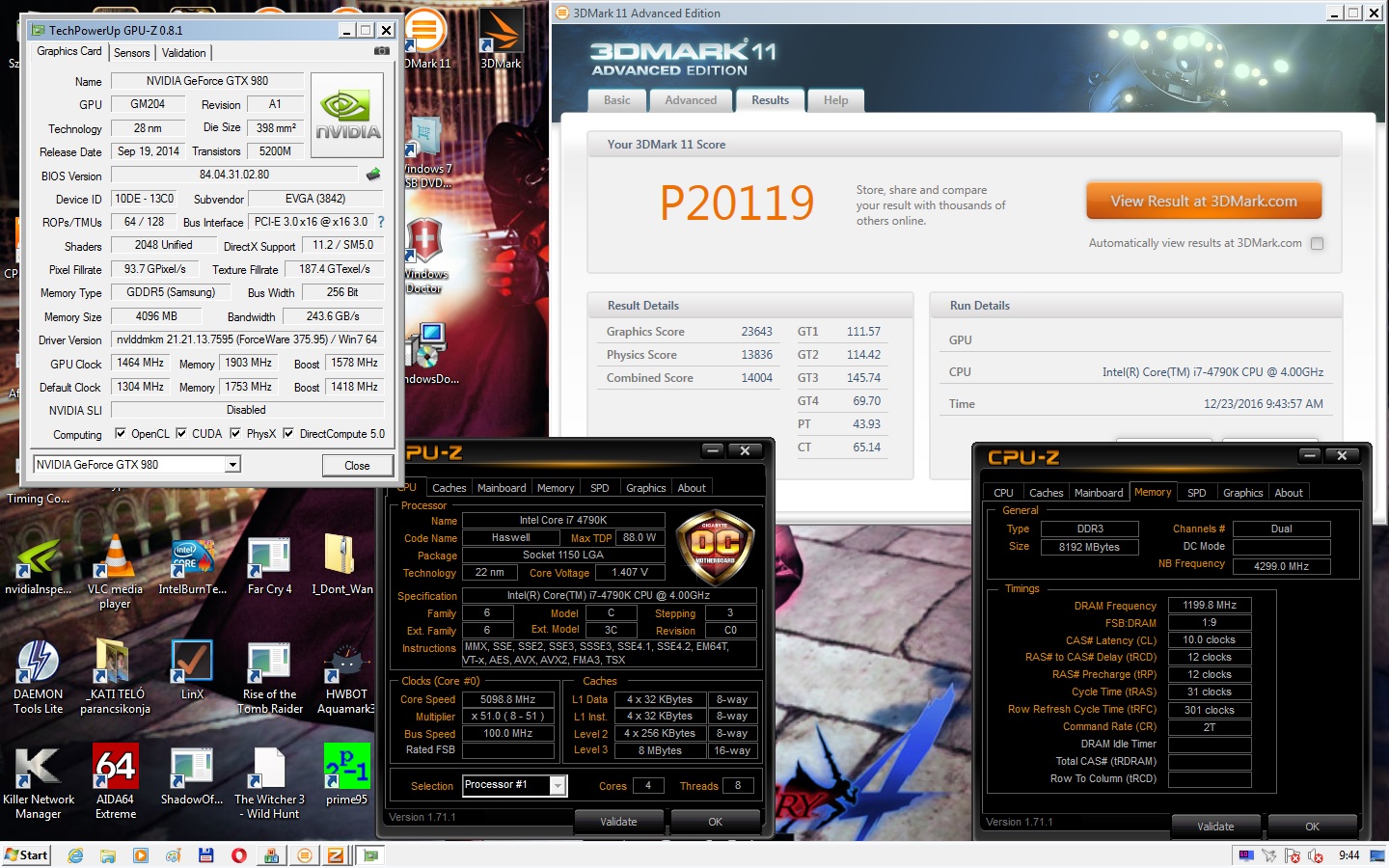The image size is (1389, 868).
Task: Open the Far Cry 4 desktop shortcut
Action: [x=269, y=565]
